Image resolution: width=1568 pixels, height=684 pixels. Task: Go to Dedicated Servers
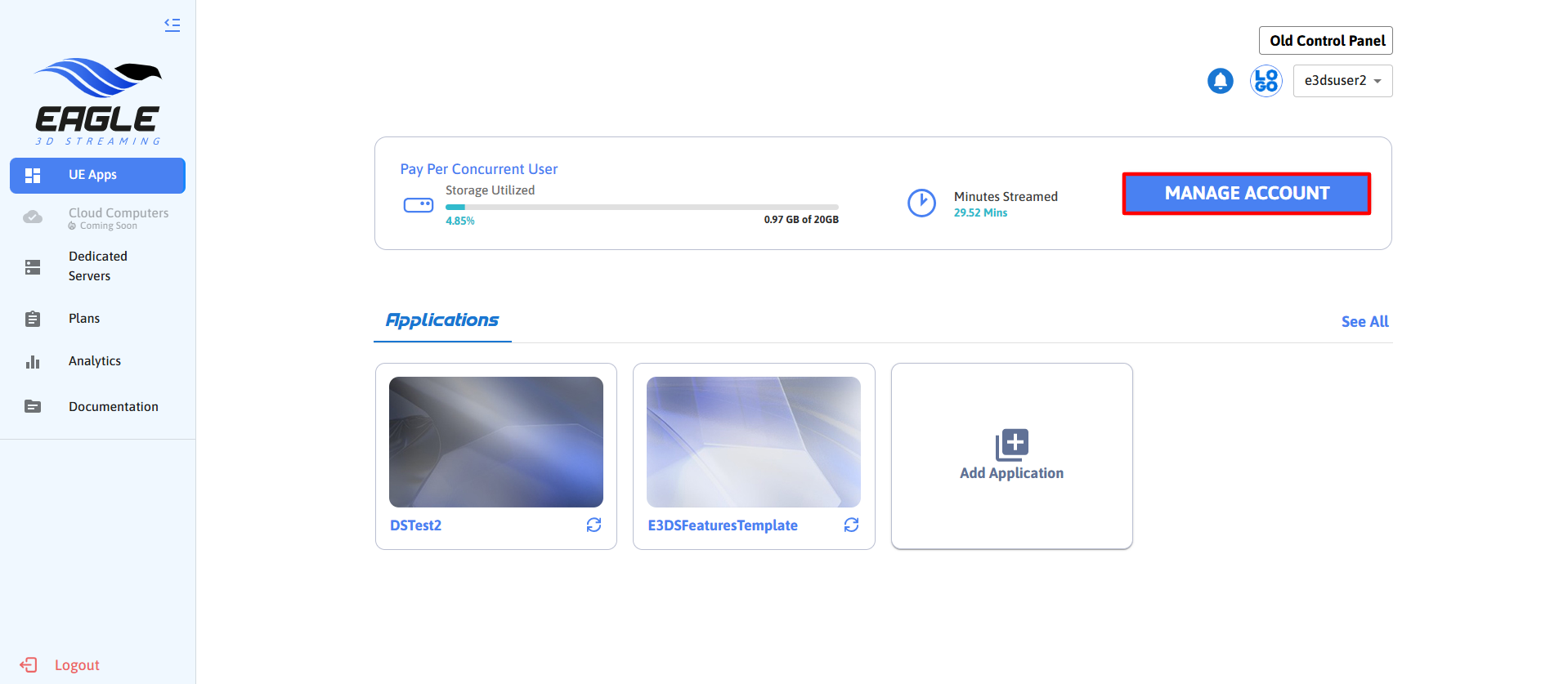point(97,266)
